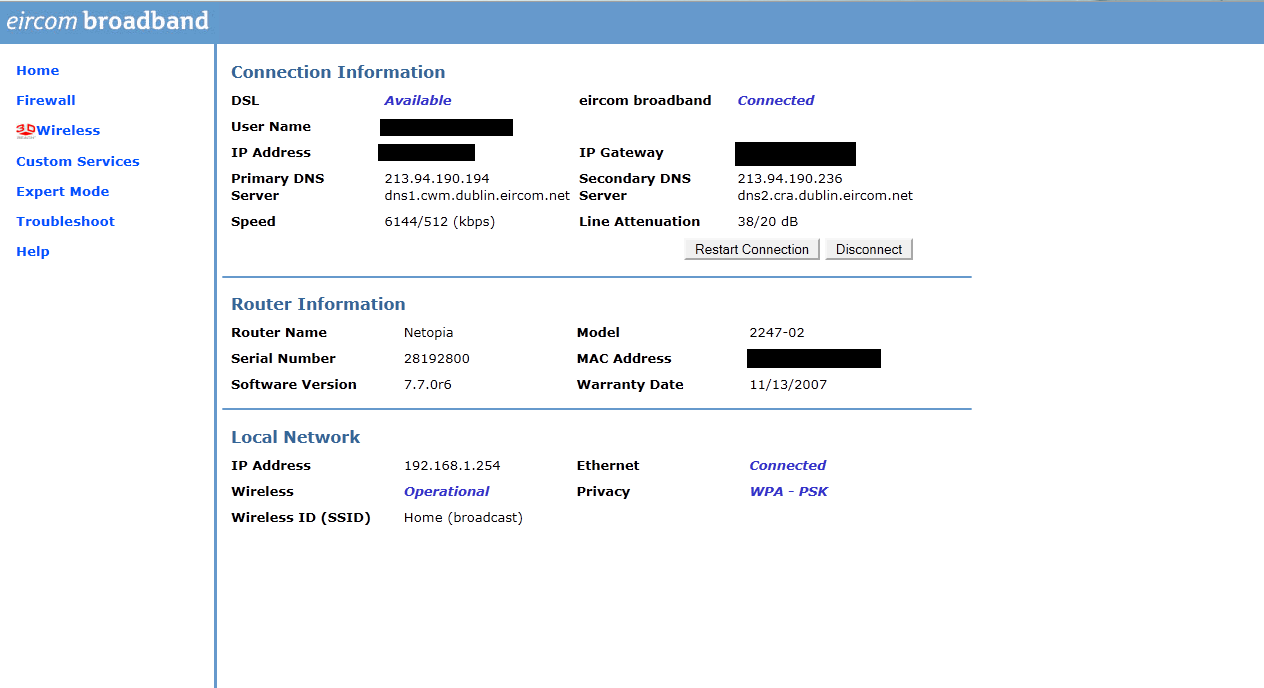Select the Connection Information section heading
Viewport: 1264px width, 688px height.
(338, 72)
